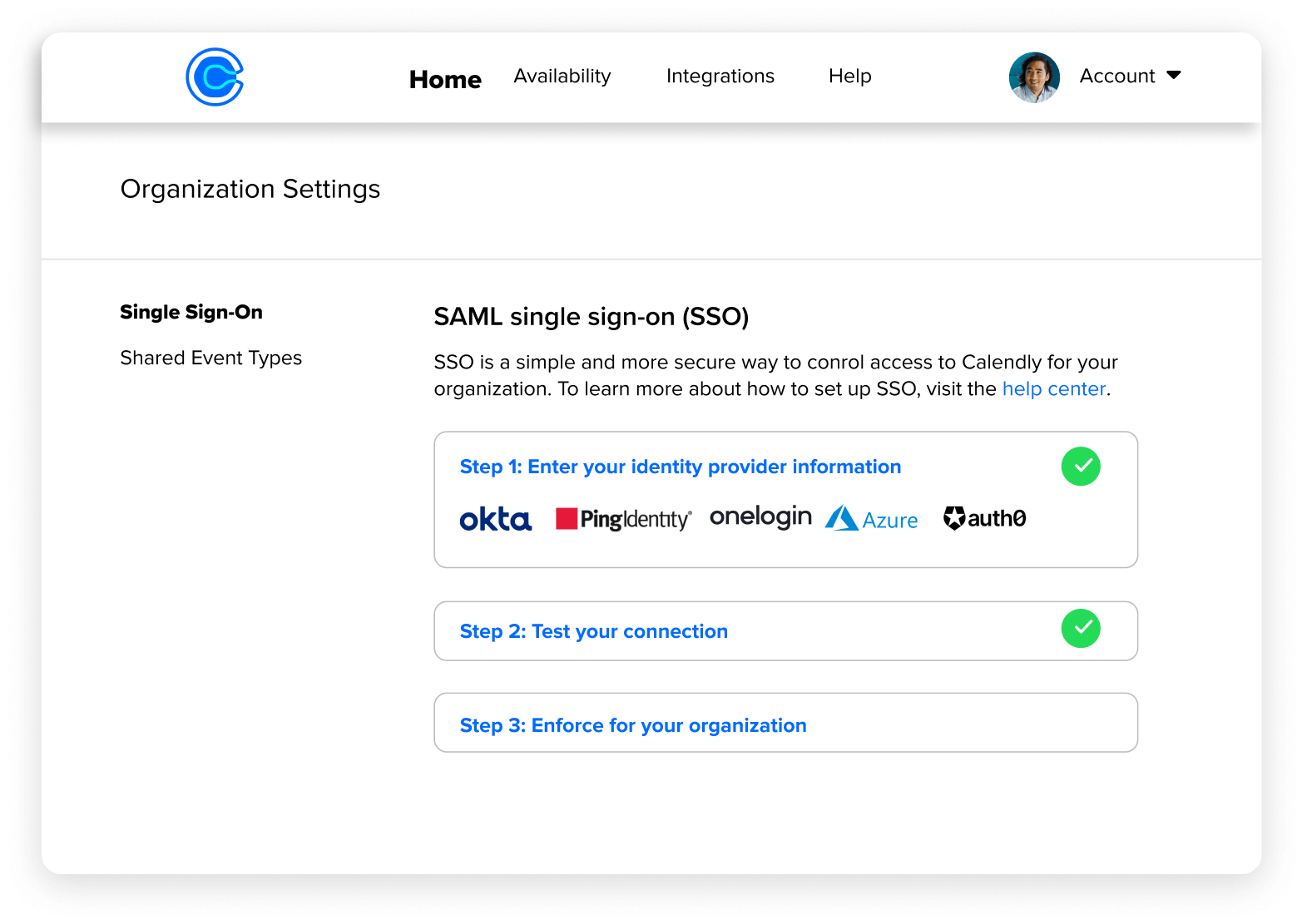This screenshot has width=1302, height=924.
Task: Choose the Auth0 provider logo
Action: pyautogui.click(x=985, y=518)
